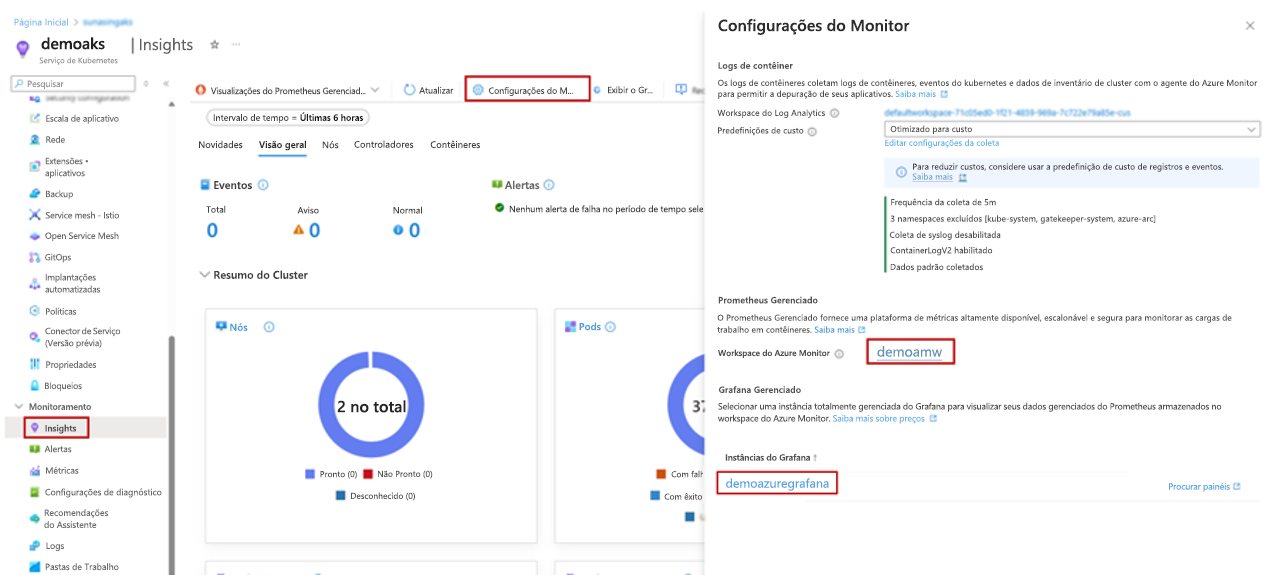Open the Contêineres tab
Viewport: 1279px width, 575px height.
tap(455, 145)
